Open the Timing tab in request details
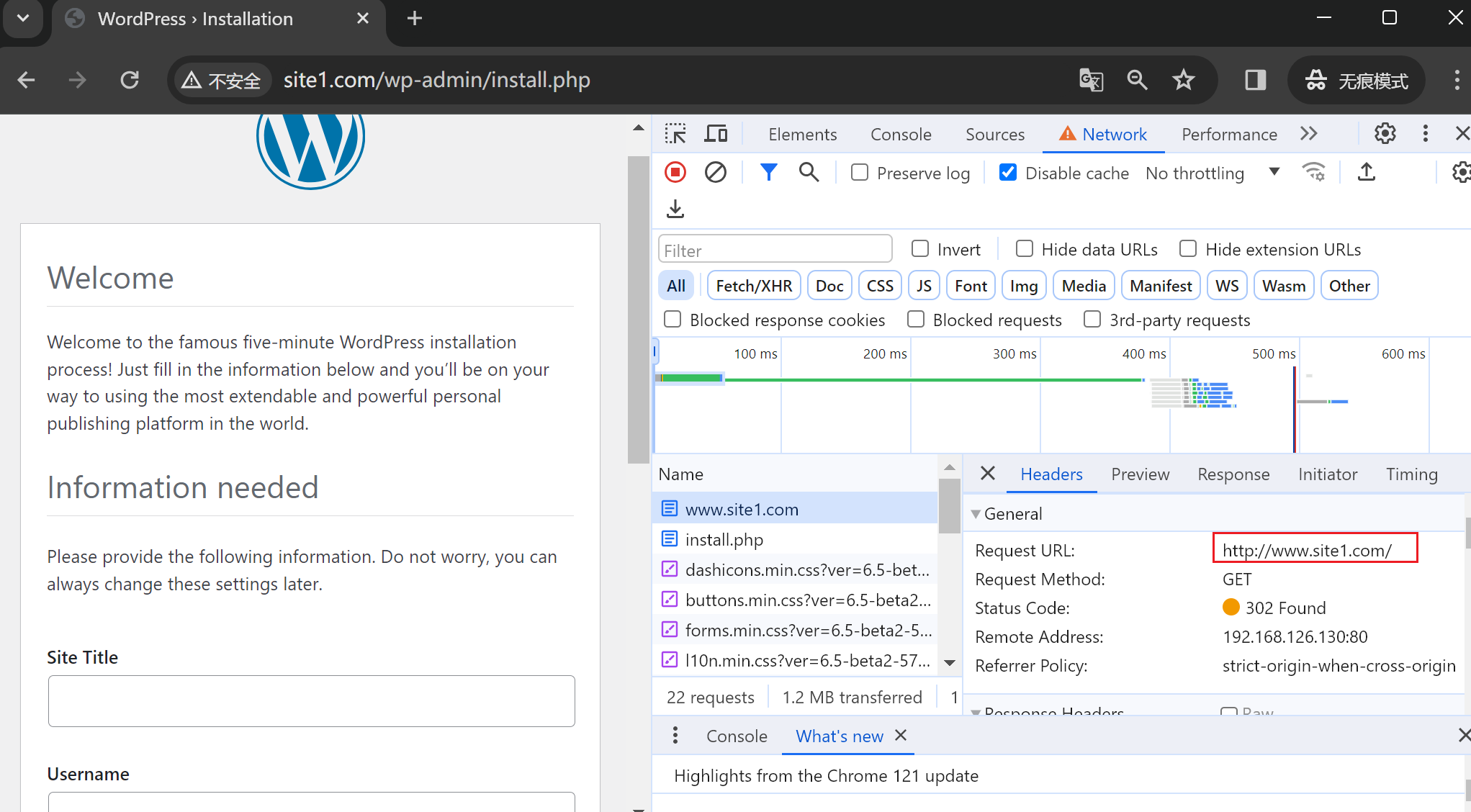The height and width of the screenshot is (812, 1471). pos(1411,474)
